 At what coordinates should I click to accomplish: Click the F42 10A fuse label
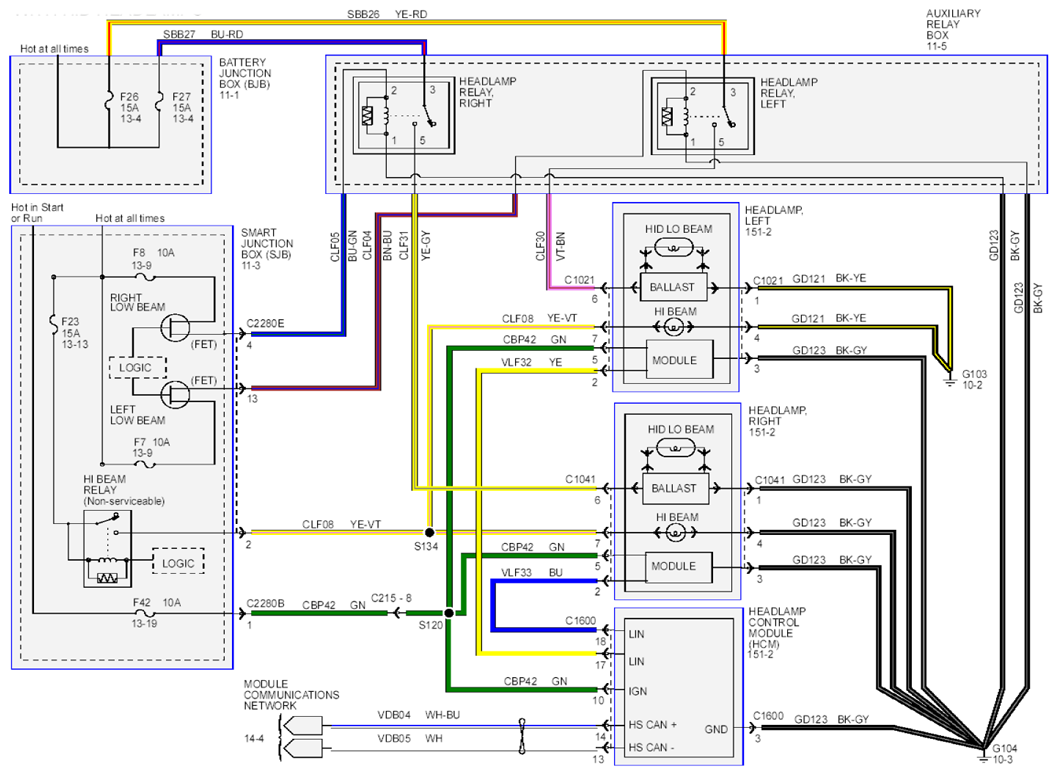157,612
